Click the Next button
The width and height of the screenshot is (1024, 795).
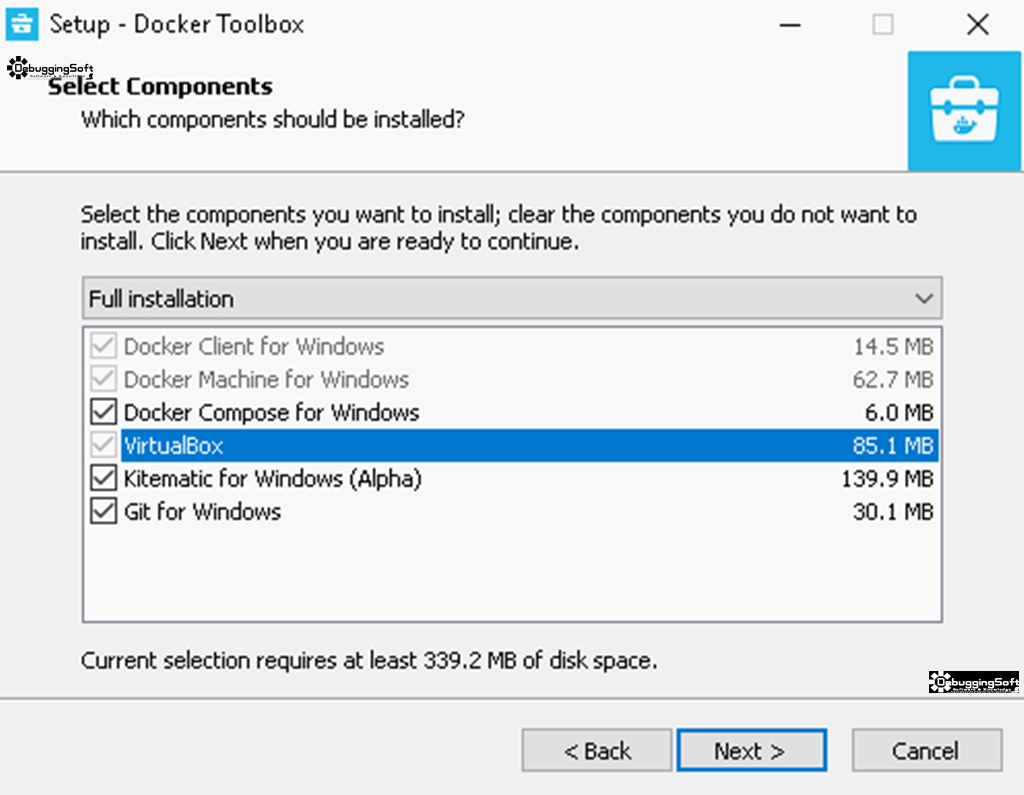(x=752, y=751)
